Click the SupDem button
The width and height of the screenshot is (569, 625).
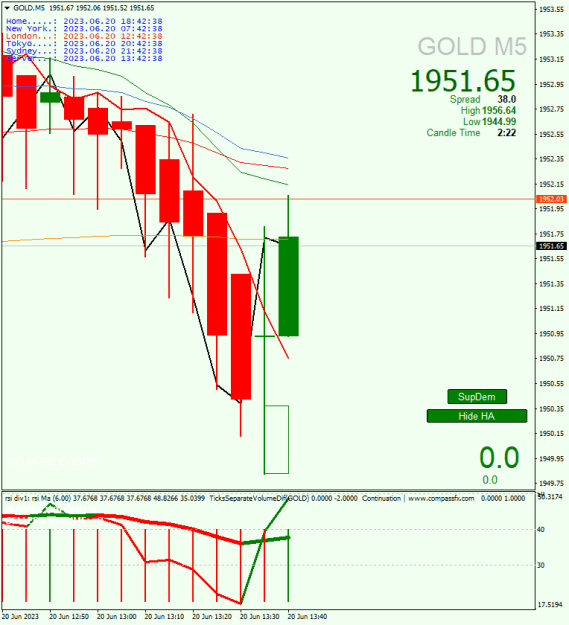click(477, 397)
